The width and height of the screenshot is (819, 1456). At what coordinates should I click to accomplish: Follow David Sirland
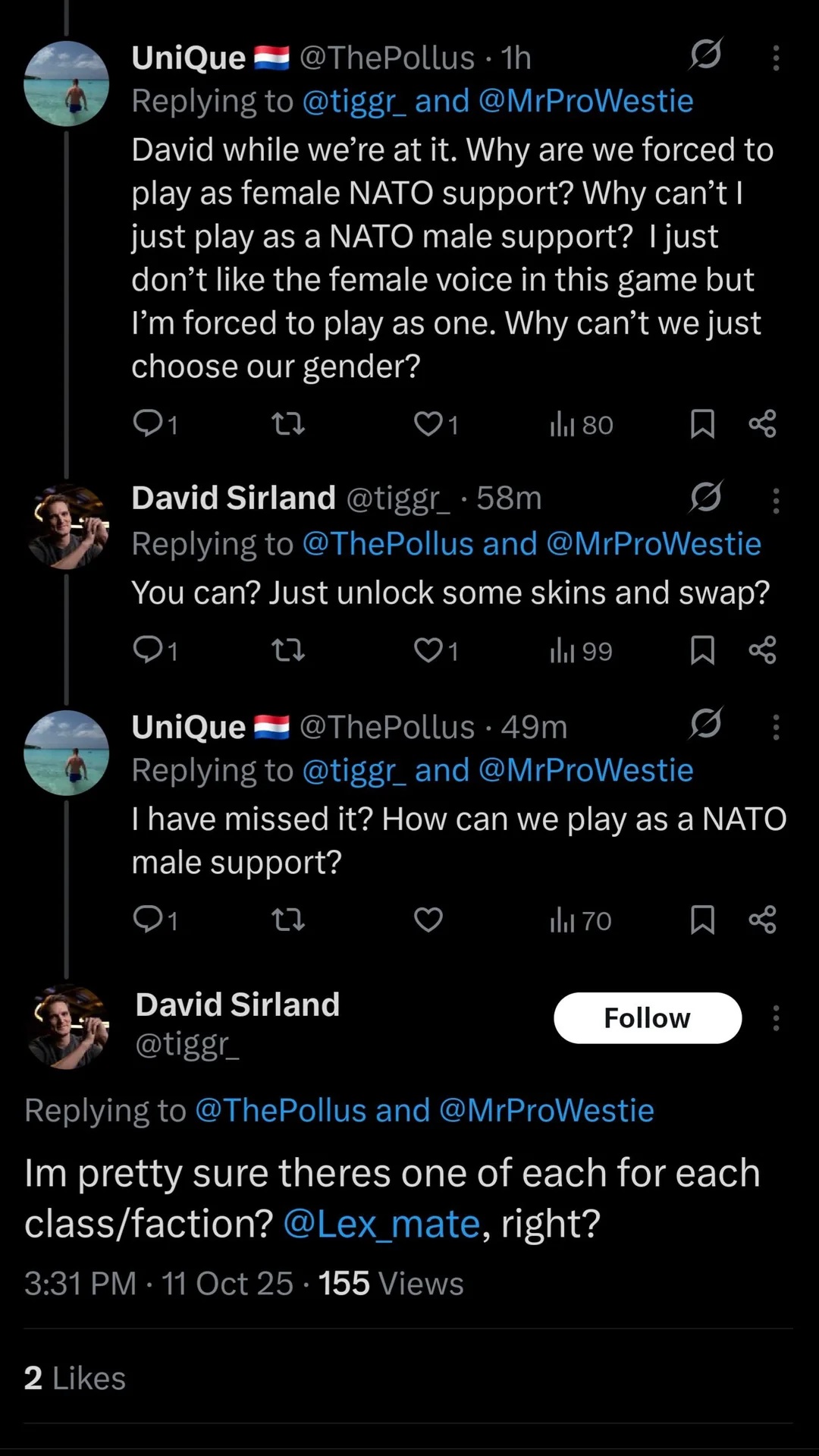(x=647, y=1018)
